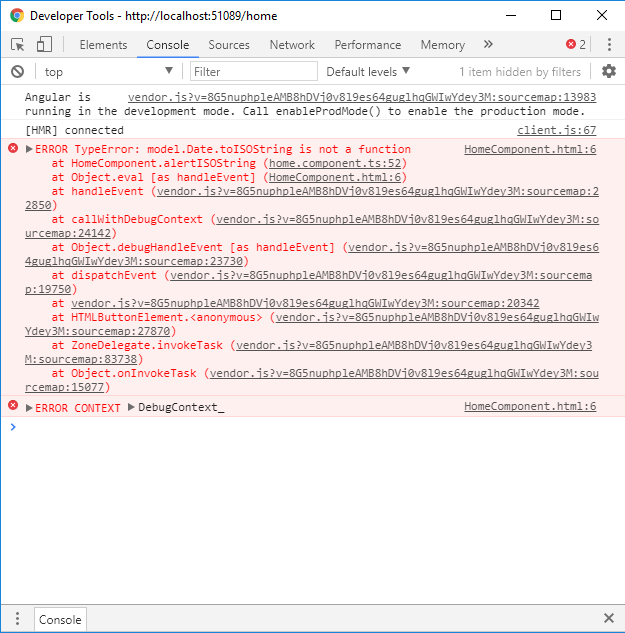The image size is (625, 633).
Task: Expand the DebugContext_ object
Action: coord(131,407)
